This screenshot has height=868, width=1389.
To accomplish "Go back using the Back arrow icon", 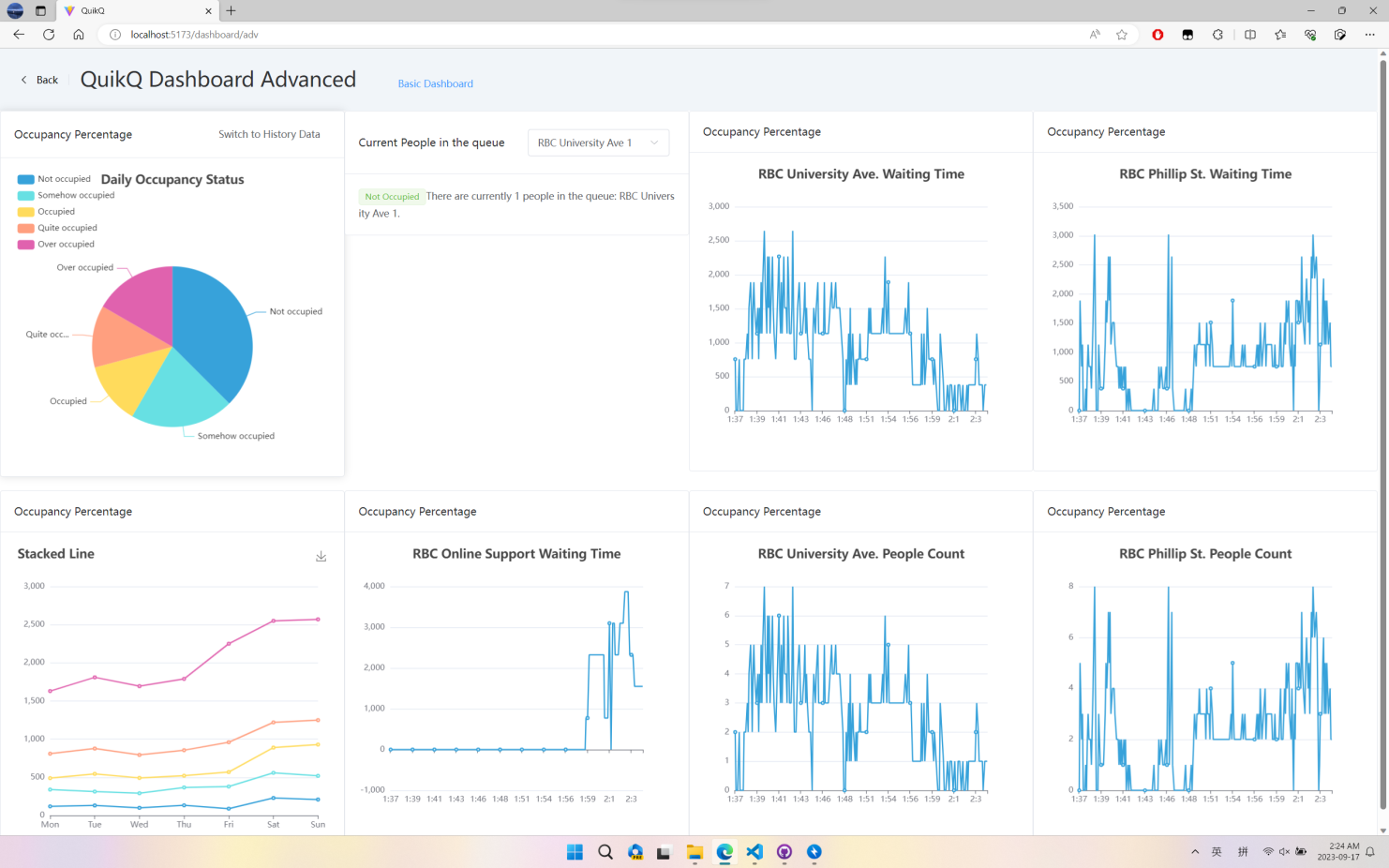I will [24, 81].
